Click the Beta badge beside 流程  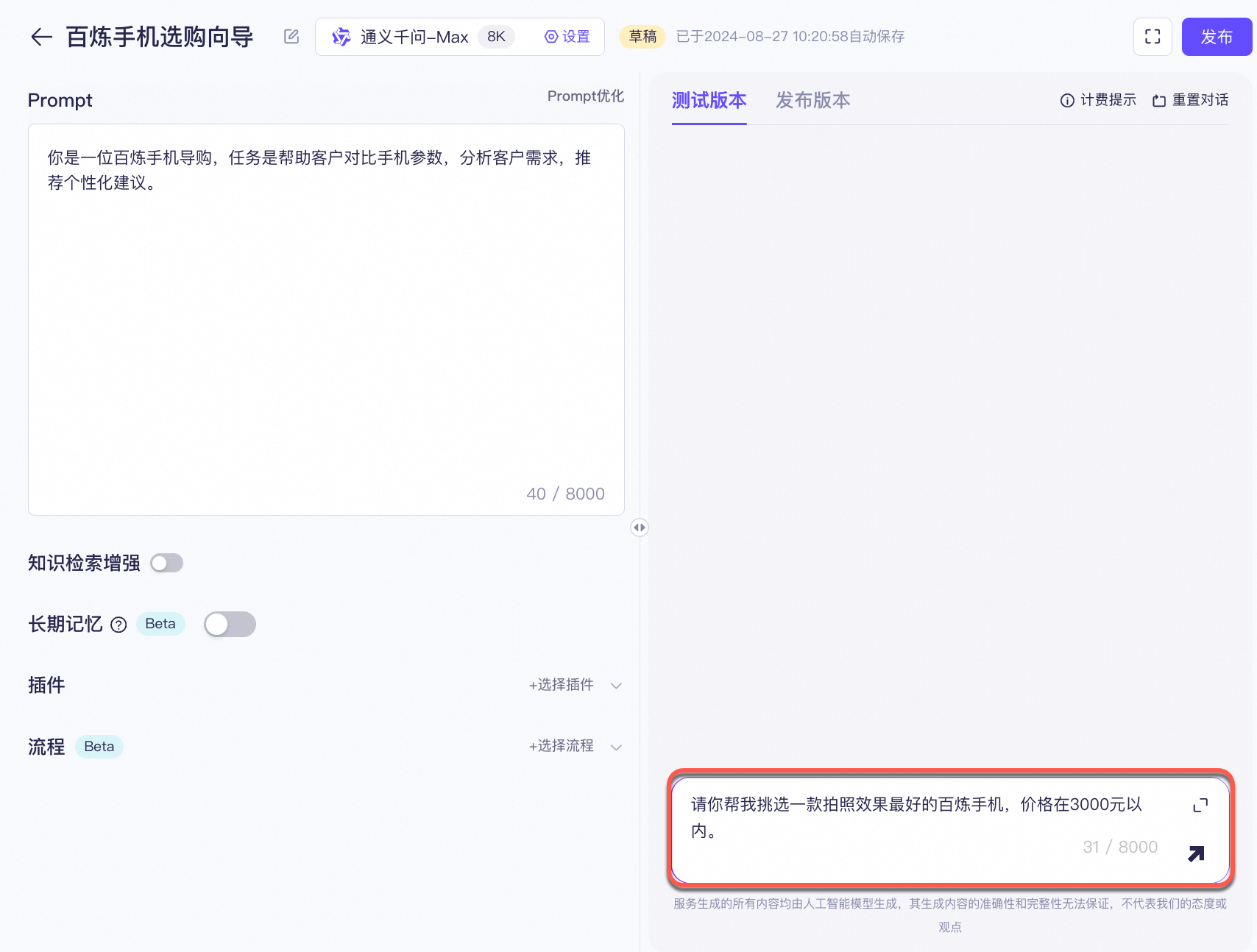99,747
